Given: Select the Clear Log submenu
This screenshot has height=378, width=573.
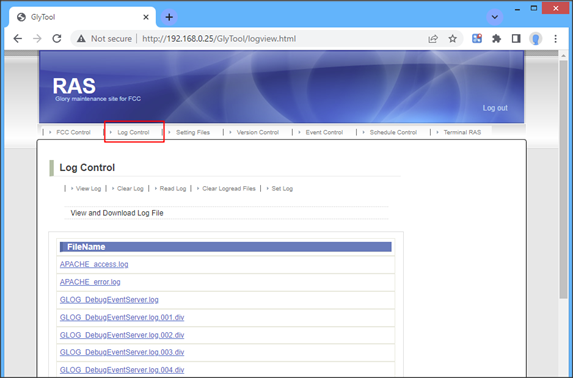Looking at the screenshot, I should coord(130,189).
